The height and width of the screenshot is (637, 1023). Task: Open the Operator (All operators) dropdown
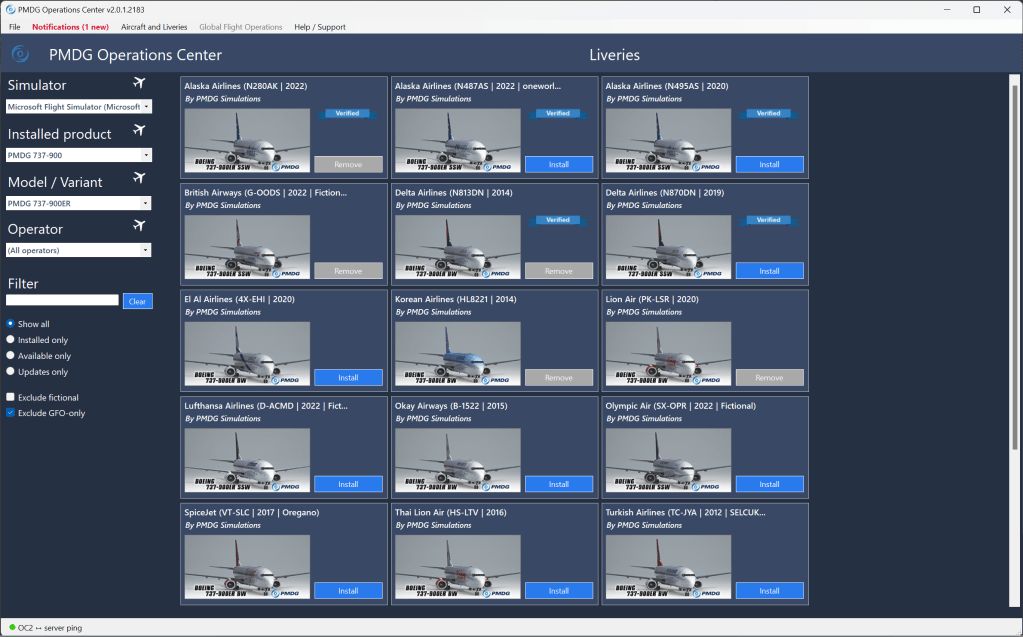(x=78, y=250)
